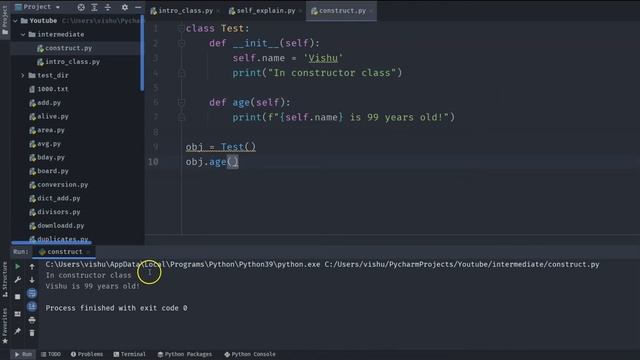The width and height of the screenshot is (640, 360).
Task: Open the Favorites sidebar tool button
Action: click(5, 326)
